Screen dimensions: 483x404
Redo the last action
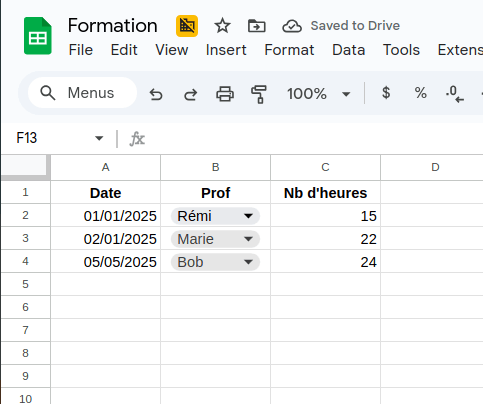(x=191, y=94)
